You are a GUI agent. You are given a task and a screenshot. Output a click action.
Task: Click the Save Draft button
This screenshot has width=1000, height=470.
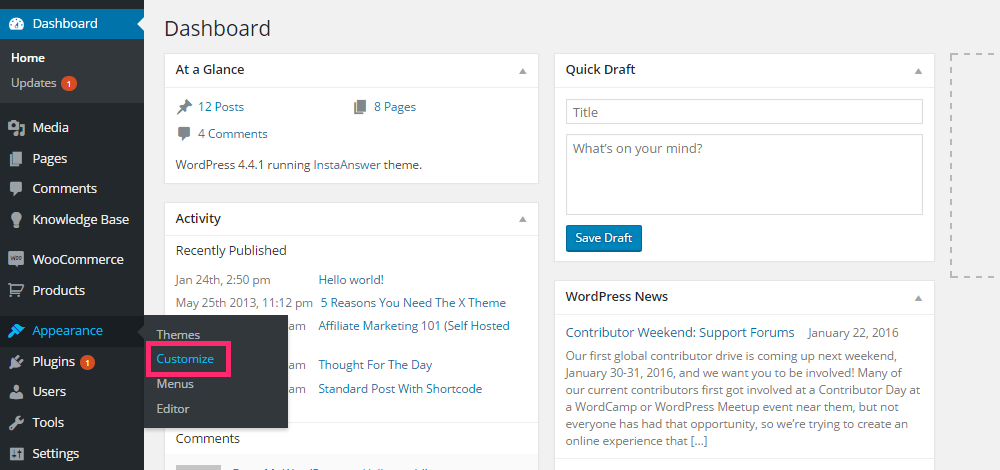tap(603, 238)
